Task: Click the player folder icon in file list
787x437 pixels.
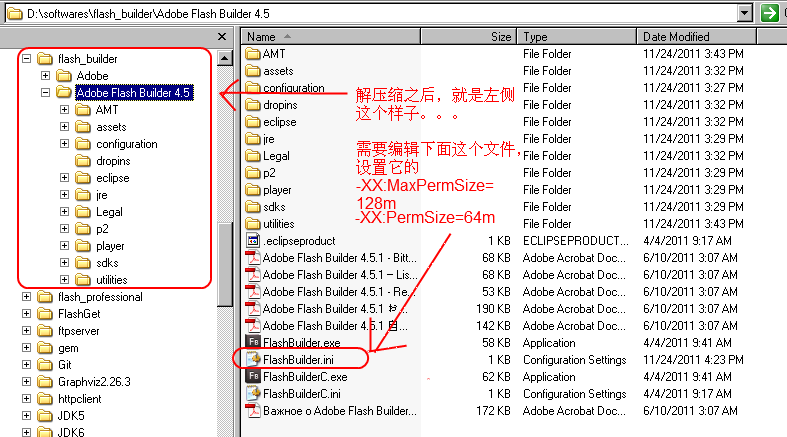Action: click(253, 190)
